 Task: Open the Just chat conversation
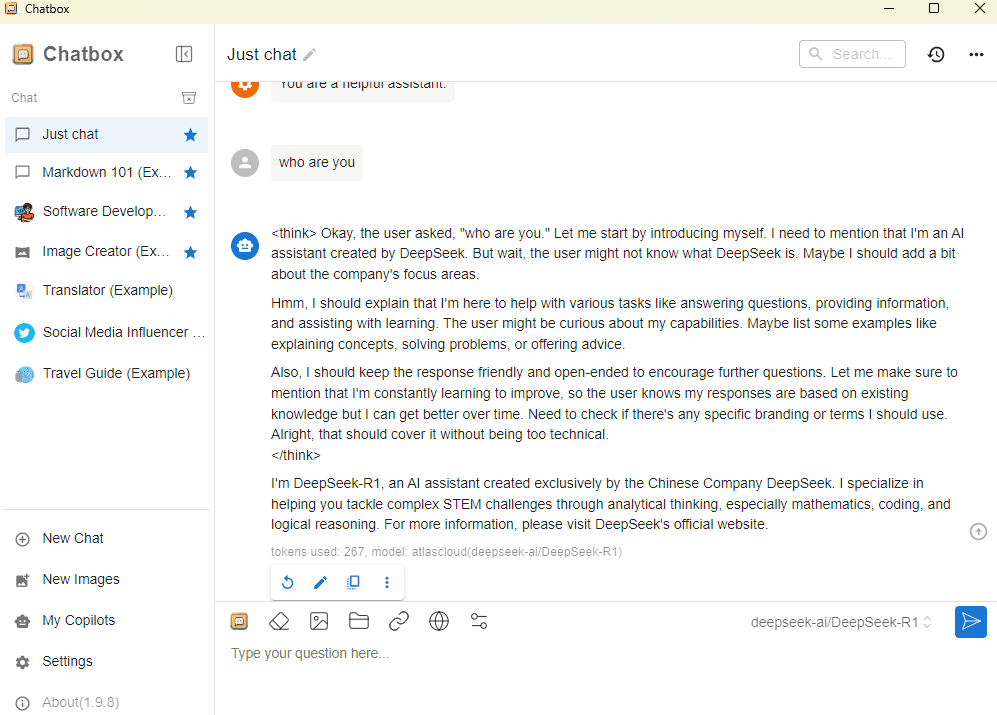106,135
